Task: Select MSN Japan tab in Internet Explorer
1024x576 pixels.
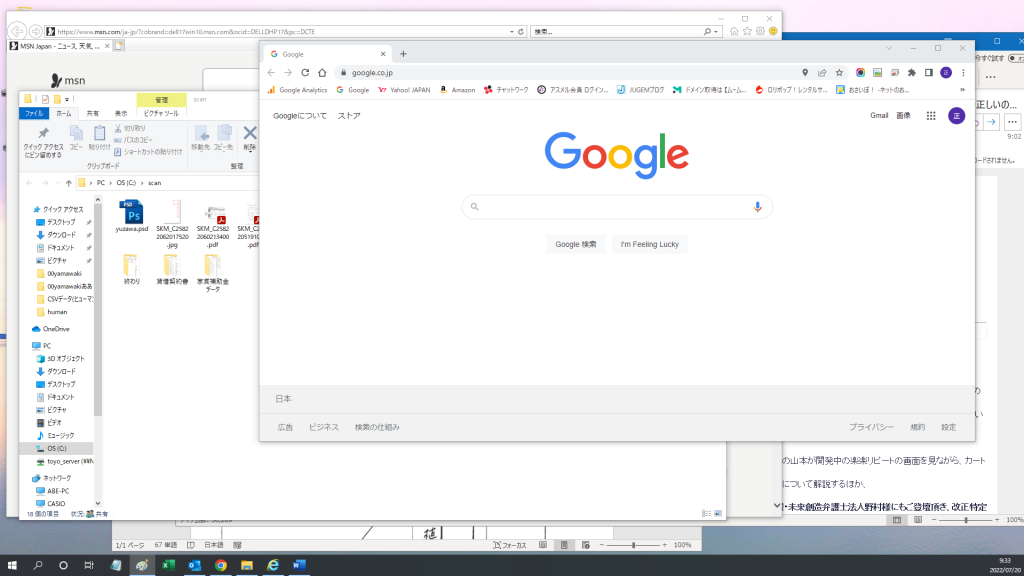Action: (x=59, y=46)
